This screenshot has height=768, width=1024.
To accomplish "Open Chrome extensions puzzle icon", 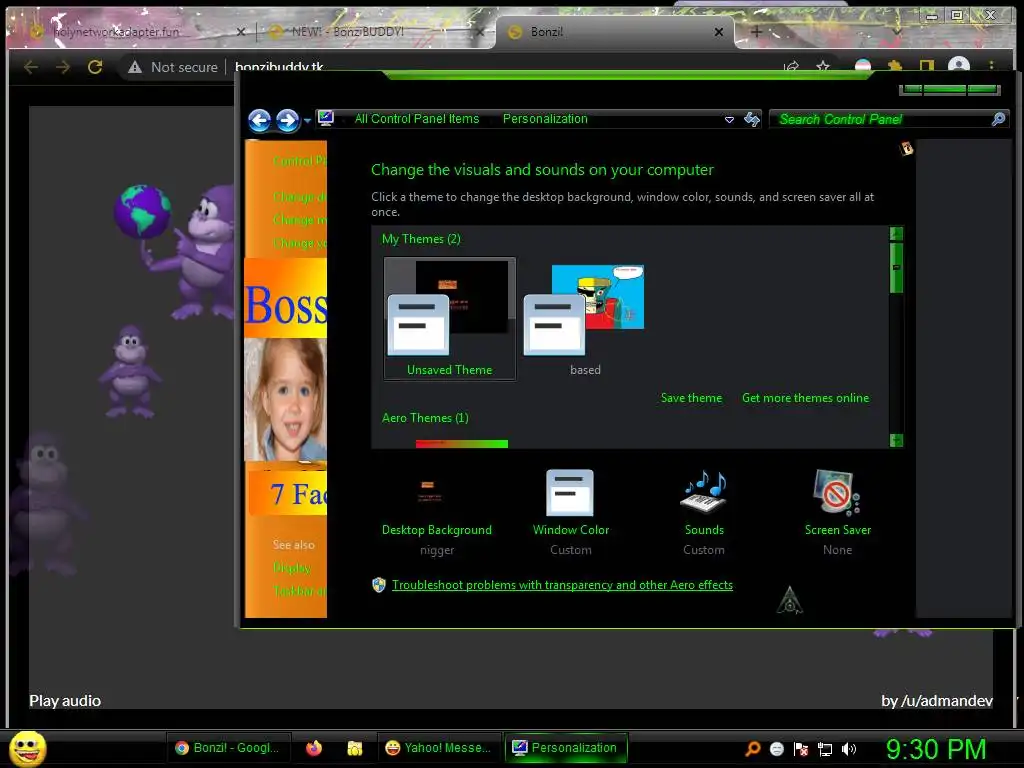I will (895, 66).
